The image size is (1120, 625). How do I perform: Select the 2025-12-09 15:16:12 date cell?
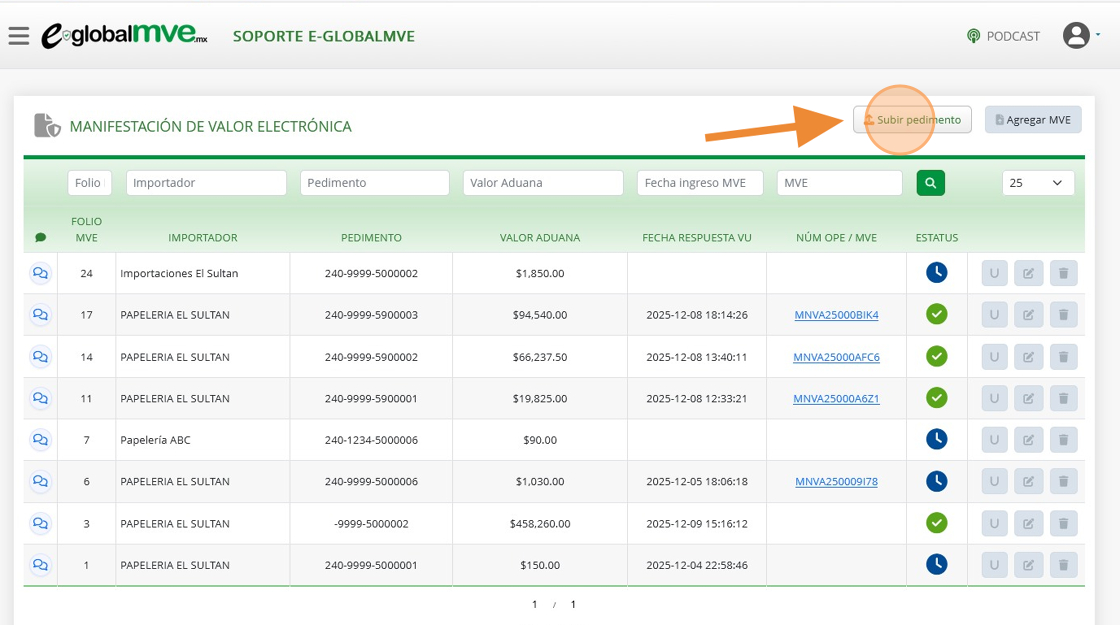[x=697, y=524]
